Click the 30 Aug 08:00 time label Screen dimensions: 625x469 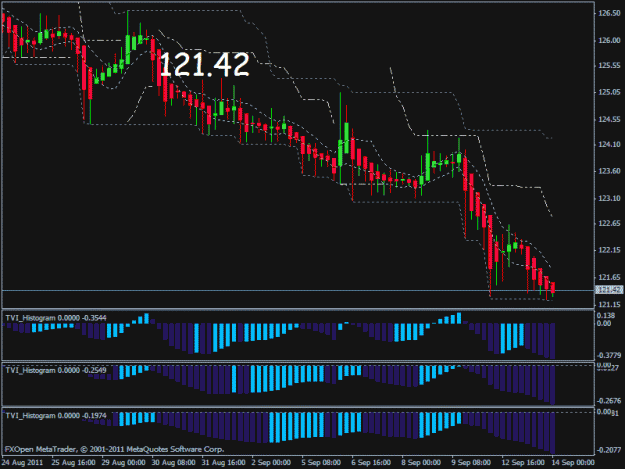point(173,463)
